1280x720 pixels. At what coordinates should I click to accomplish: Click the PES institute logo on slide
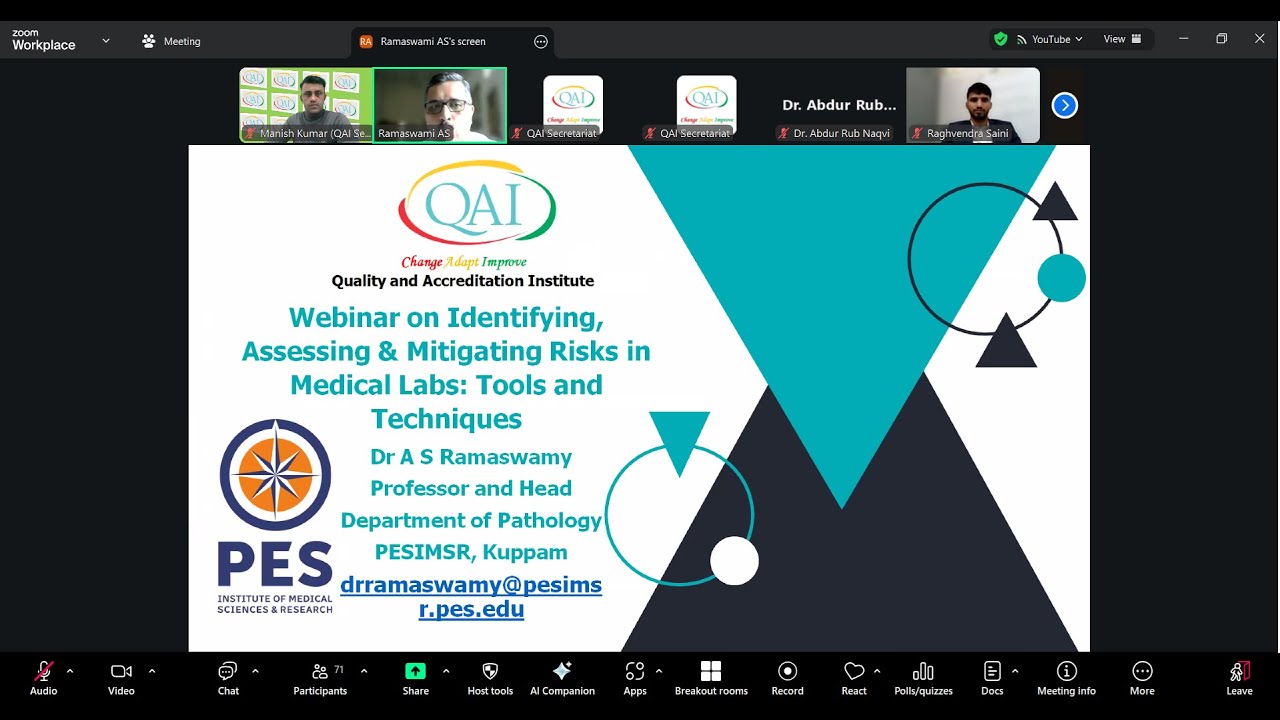point(275,516)
